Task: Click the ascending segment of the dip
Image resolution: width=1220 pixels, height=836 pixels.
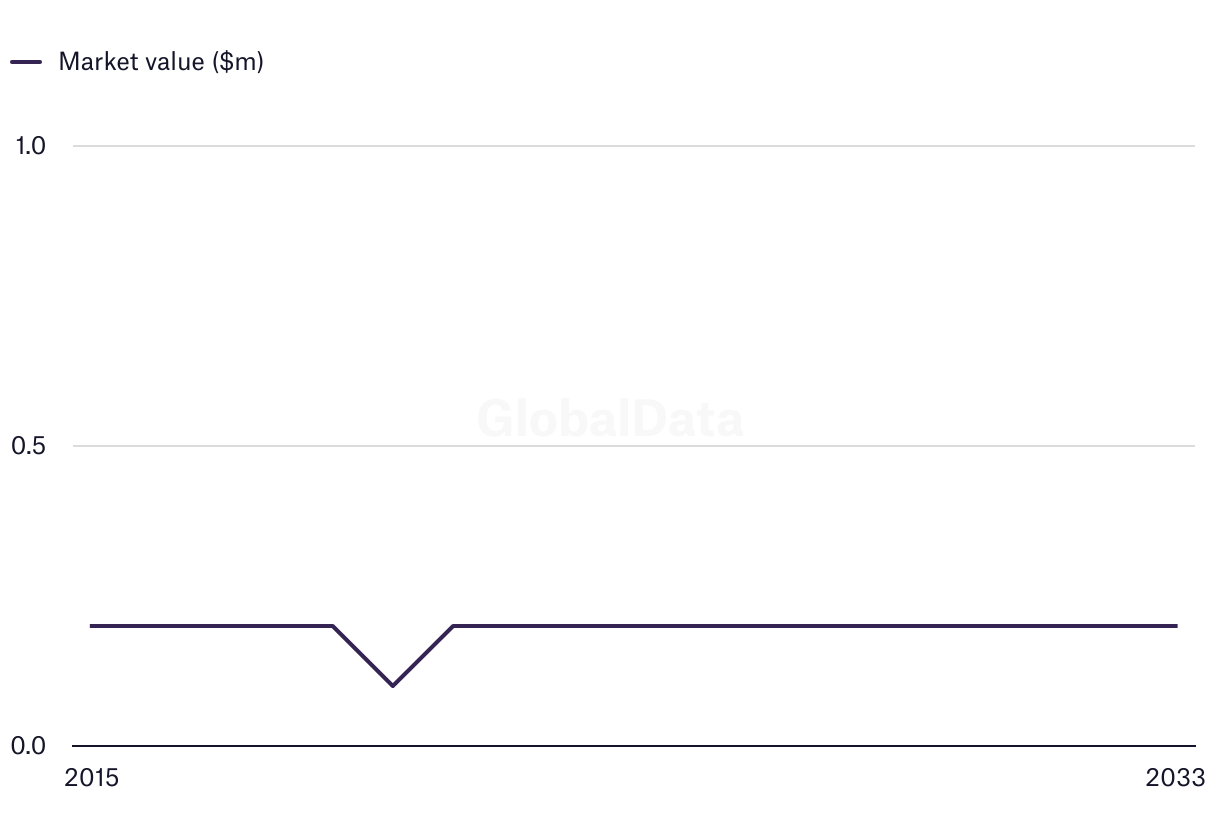Action: [423, 655]
